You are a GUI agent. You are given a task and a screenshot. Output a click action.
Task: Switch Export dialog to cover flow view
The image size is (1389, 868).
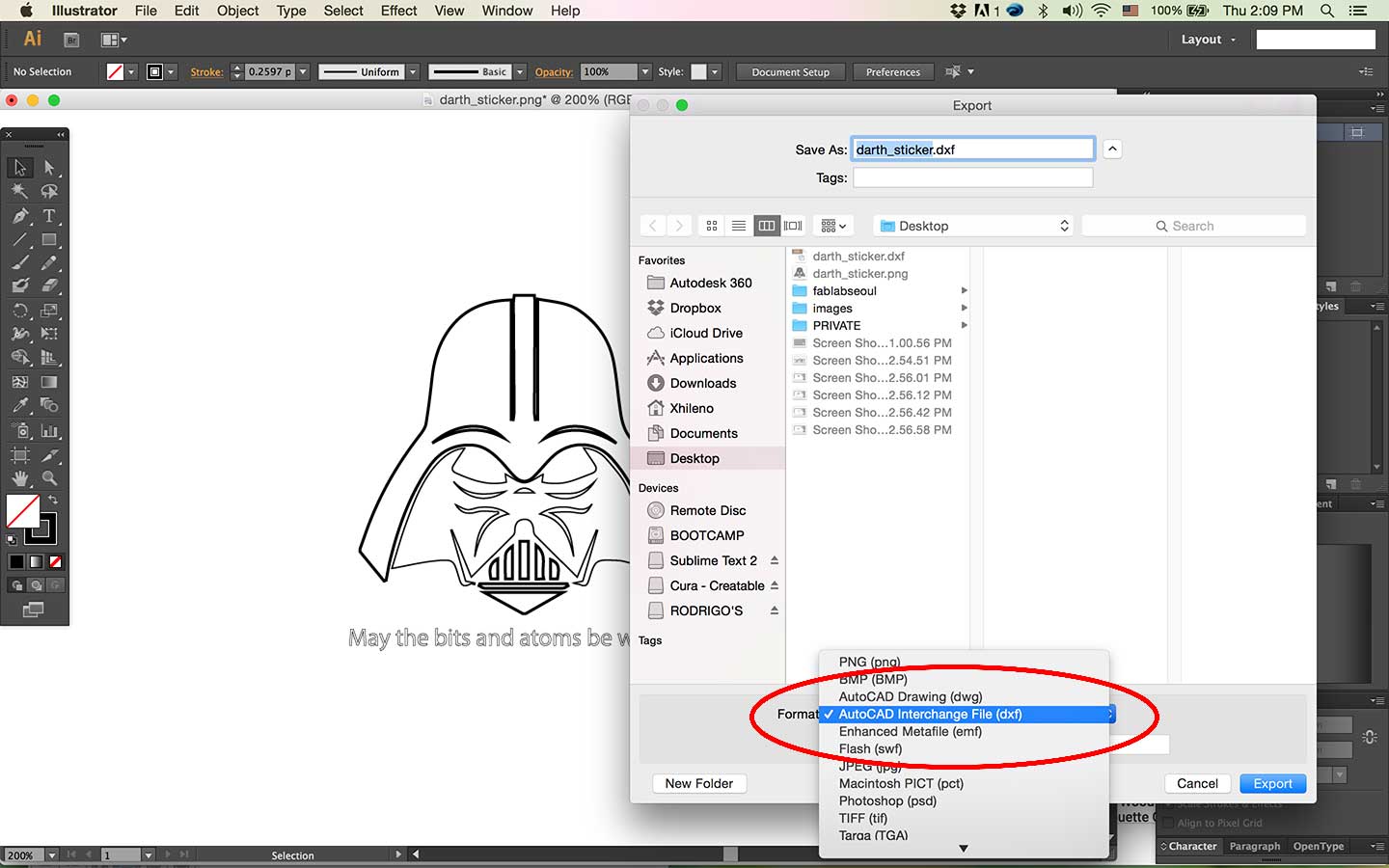coord(793,226)
